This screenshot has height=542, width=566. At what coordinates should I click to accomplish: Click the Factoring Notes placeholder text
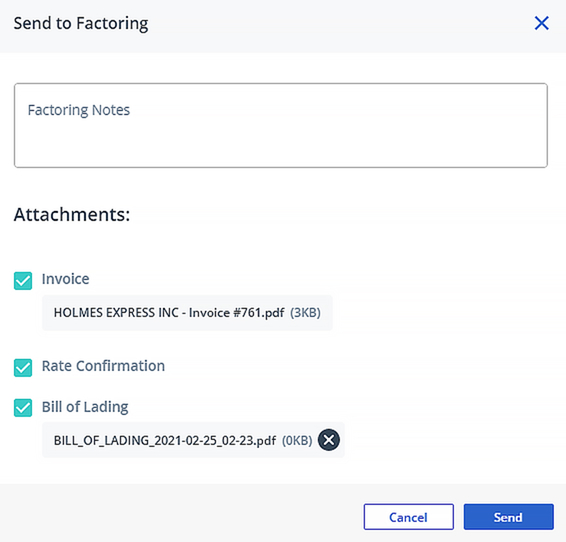pos(79,110)
